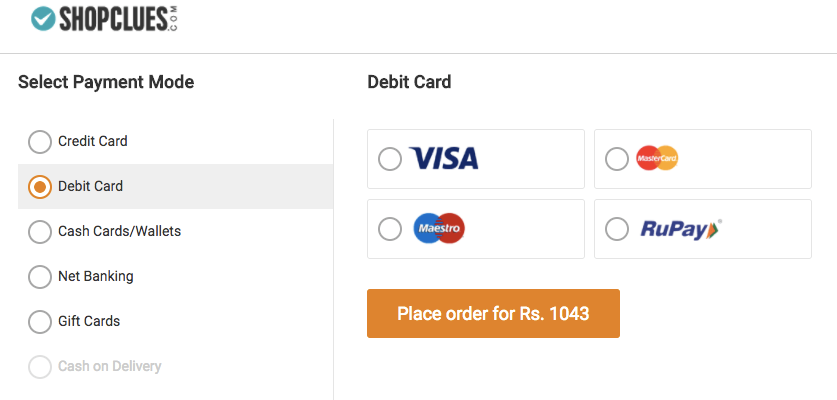
Task: Switch to Cash Cards/Wallets payment mode label
Action: point(120,231)
